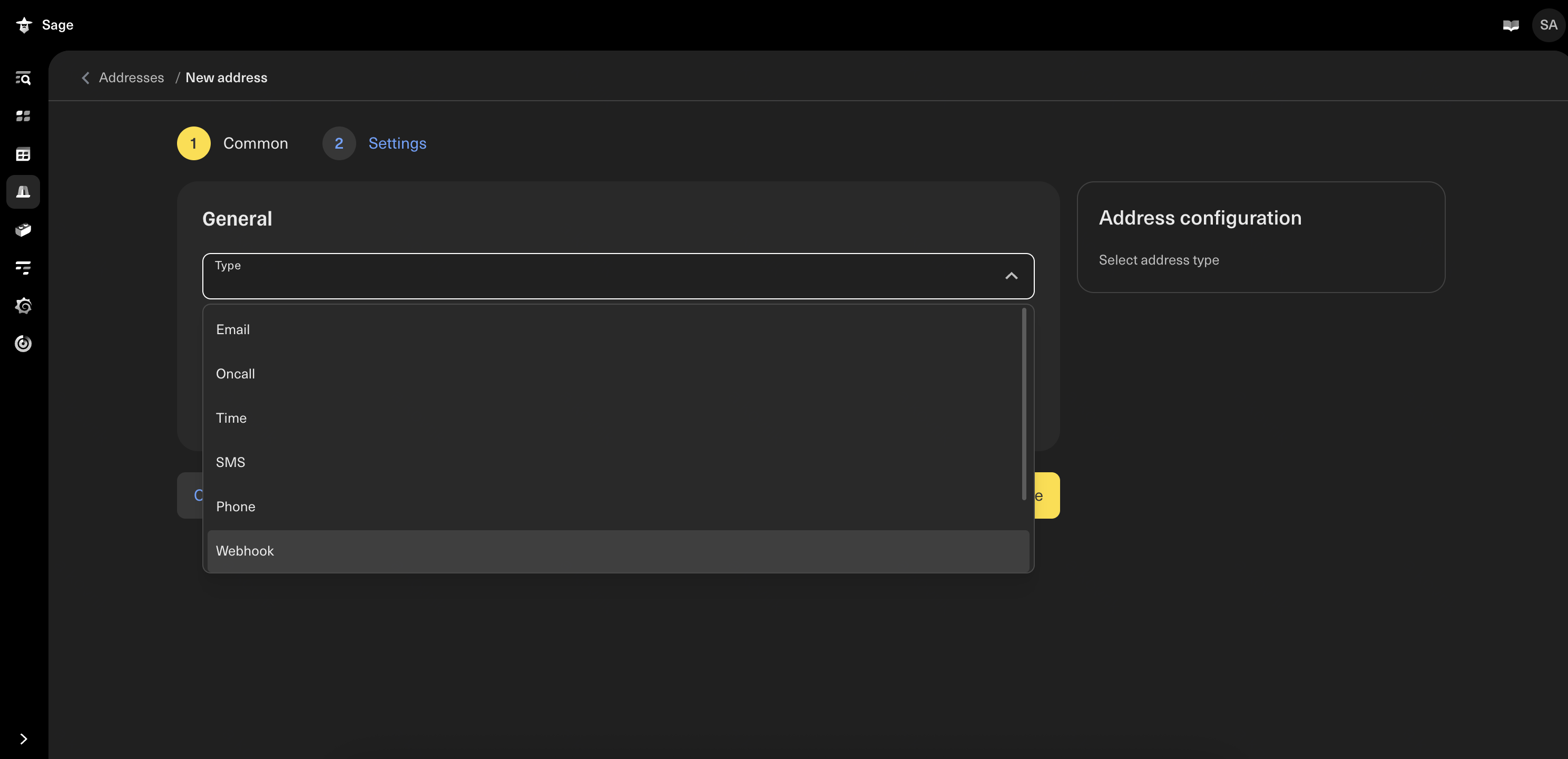Select step 1 Common tab

tap(232, 143)
